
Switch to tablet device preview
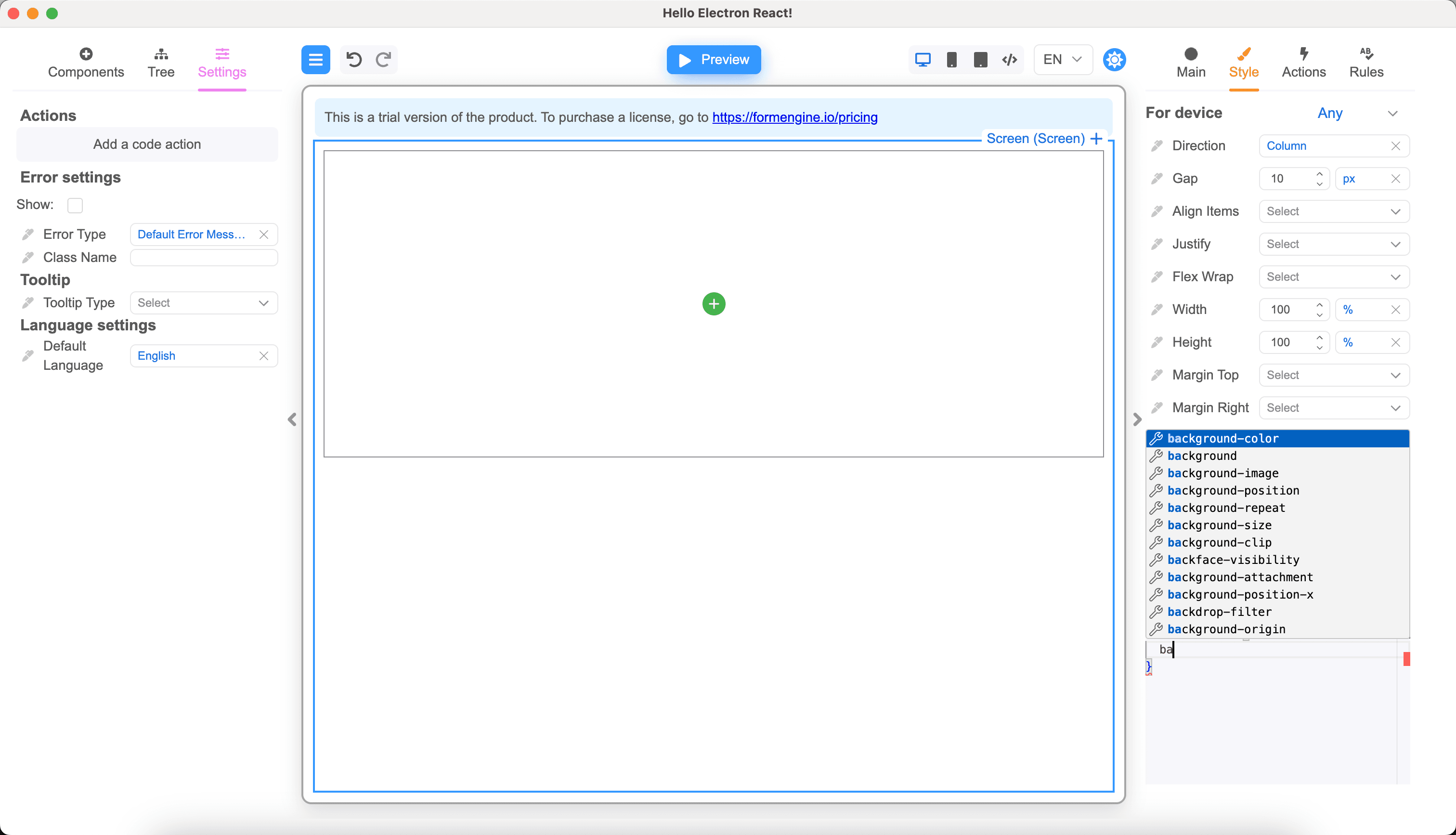click(x=980, y=59)
